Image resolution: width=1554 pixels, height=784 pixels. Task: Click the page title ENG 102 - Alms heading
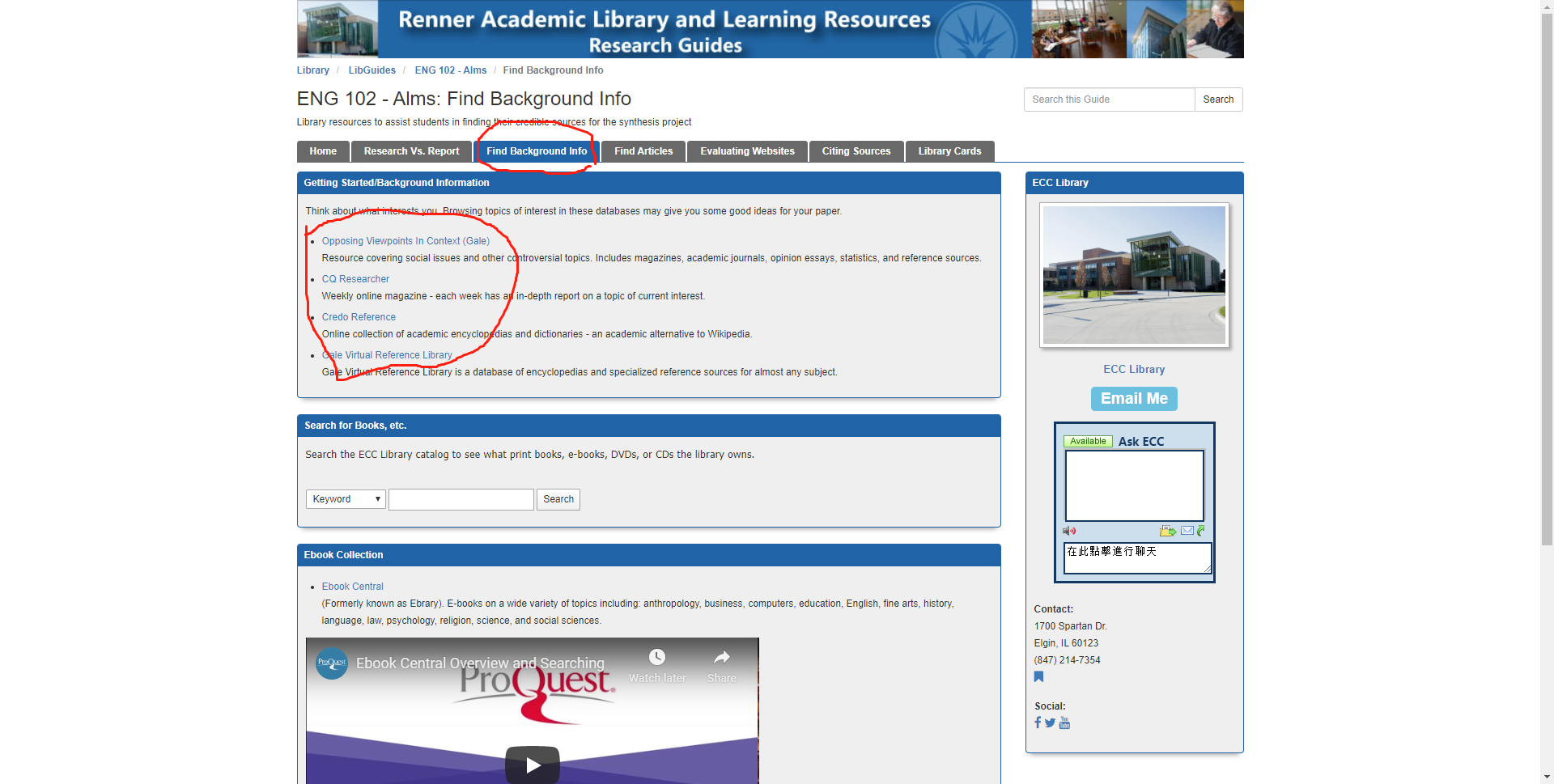pyautogui.click(x=464, y=99)
